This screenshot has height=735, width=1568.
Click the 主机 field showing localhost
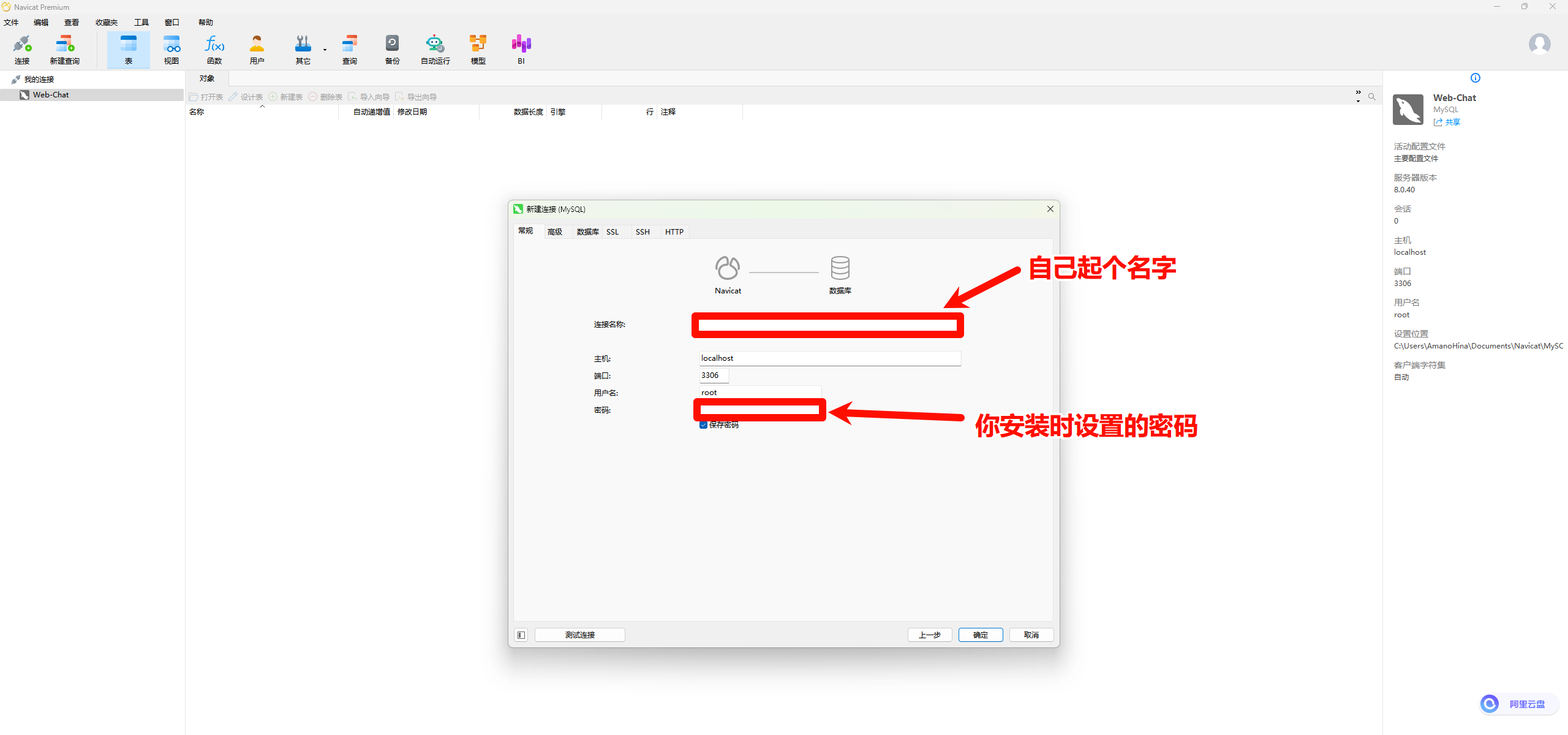coord(830,358)
